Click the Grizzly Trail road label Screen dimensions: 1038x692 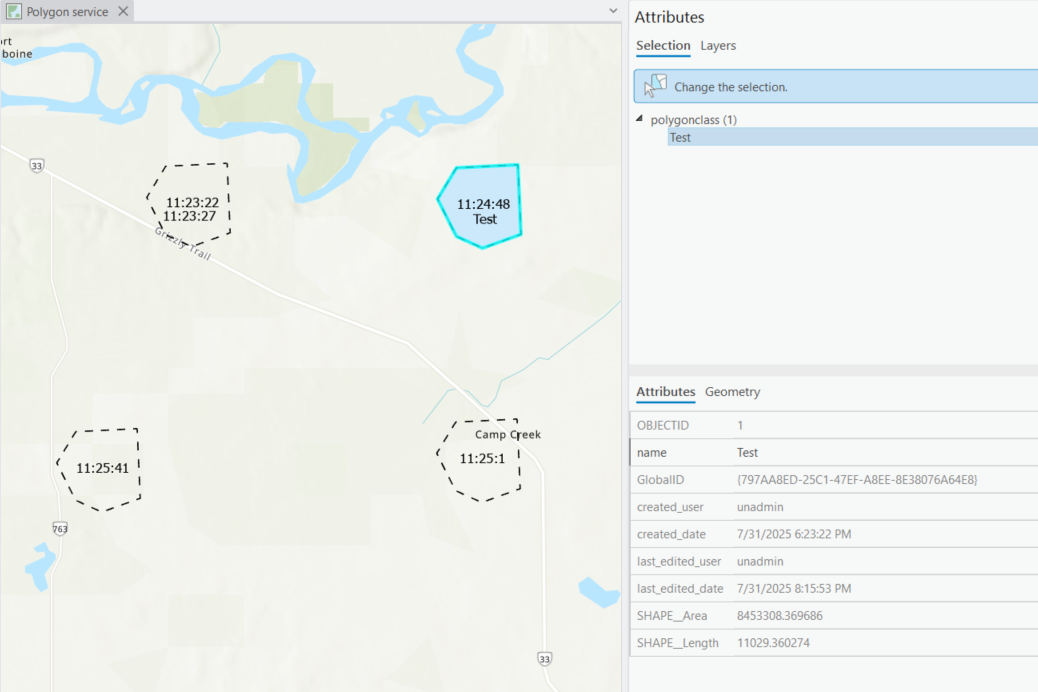[183, 244]
